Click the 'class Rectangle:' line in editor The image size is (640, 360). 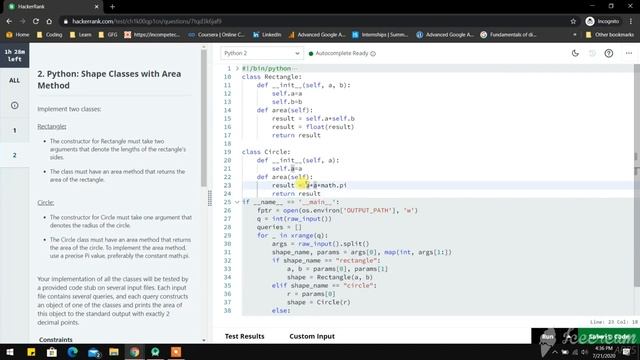(272, 77)
